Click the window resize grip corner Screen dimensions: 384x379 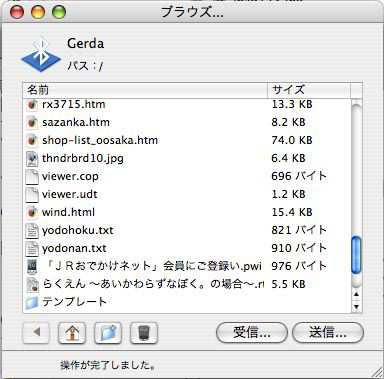click(377, 372)
